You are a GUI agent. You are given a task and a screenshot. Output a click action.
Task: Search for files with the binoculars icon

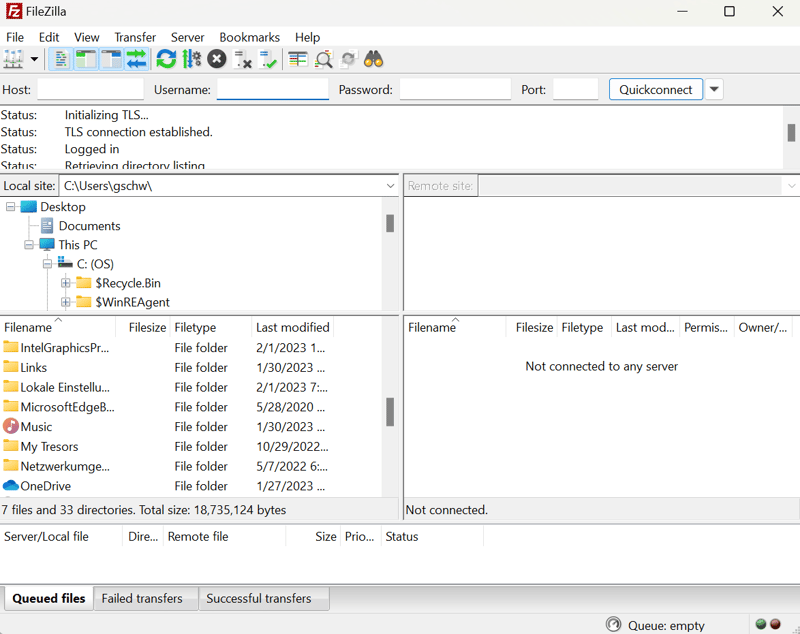point(373,59)
